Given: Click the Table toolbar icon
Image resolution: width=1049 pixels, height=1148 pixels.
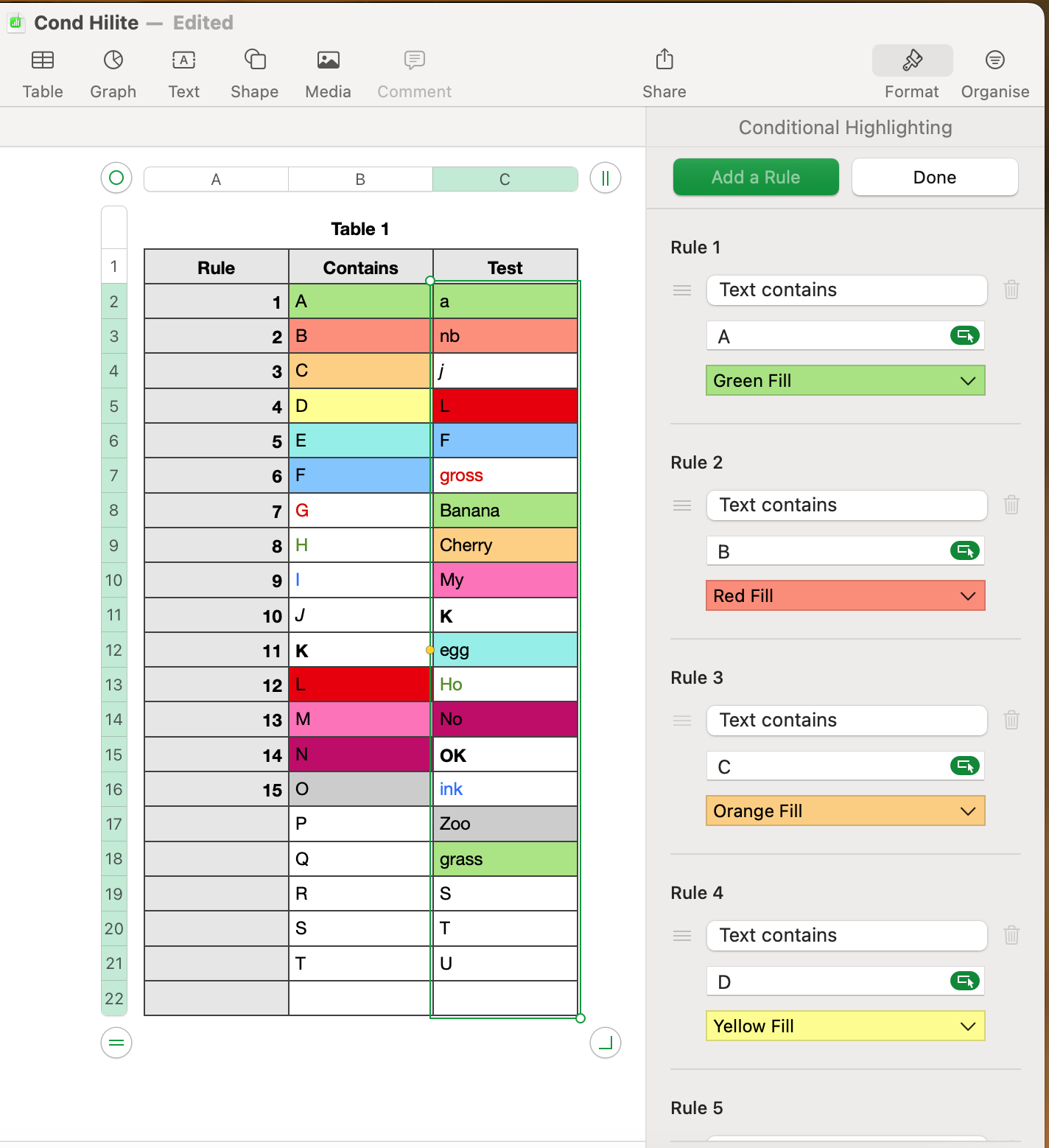Looking at the screenshot, I should tap(43, 60).
